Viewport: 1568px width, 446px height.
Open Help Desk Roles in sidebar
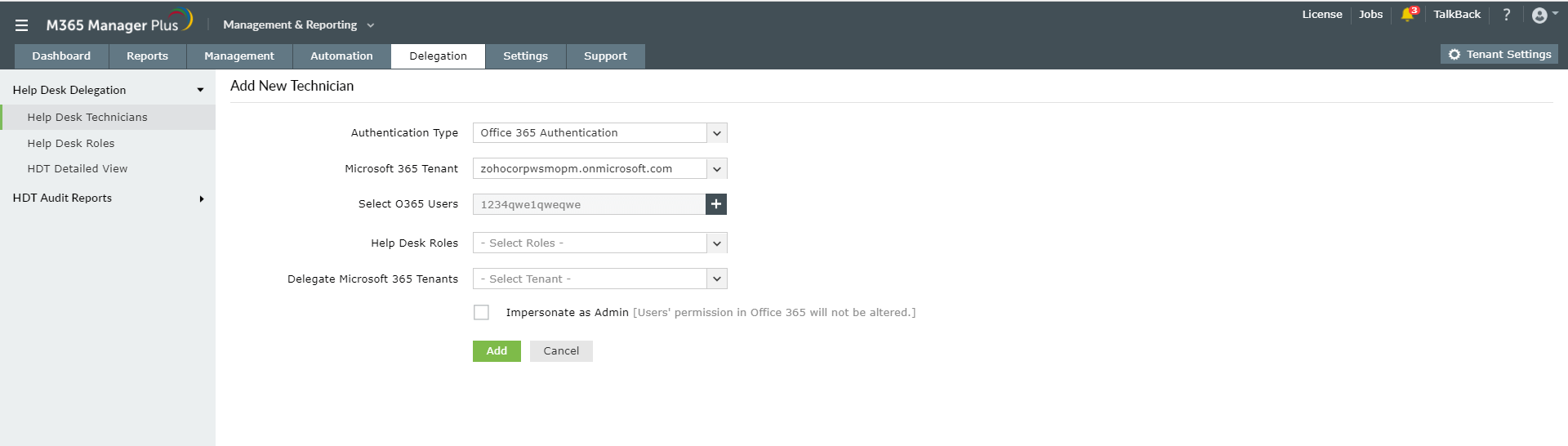point(71,143)
